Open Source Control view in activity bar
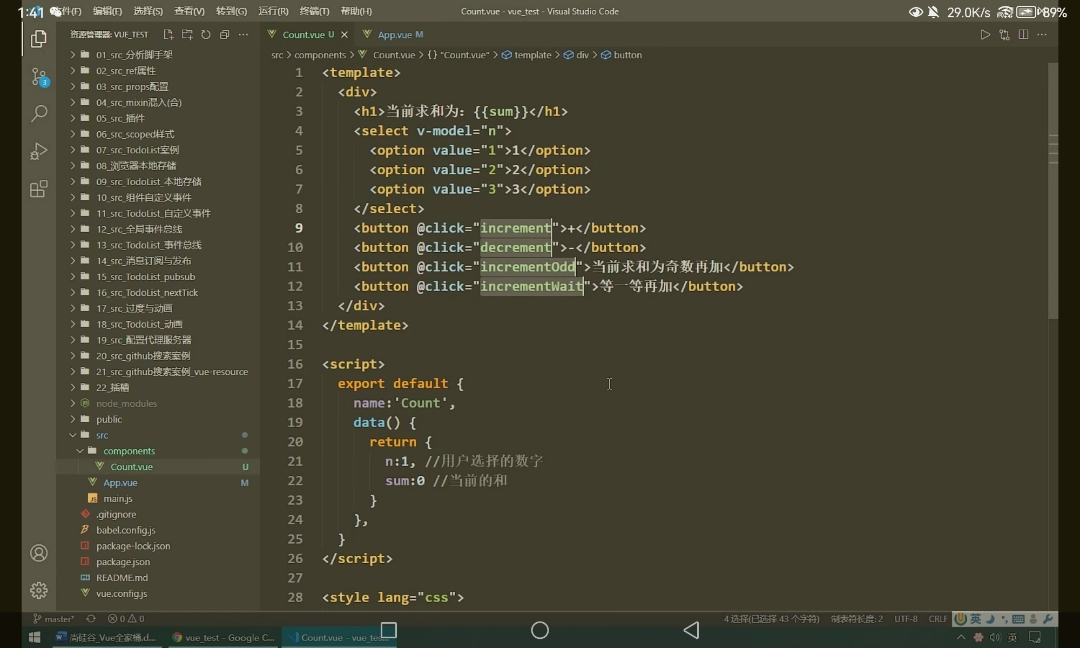Viewport: 1080px width, 648px height. tap(39, 76)
